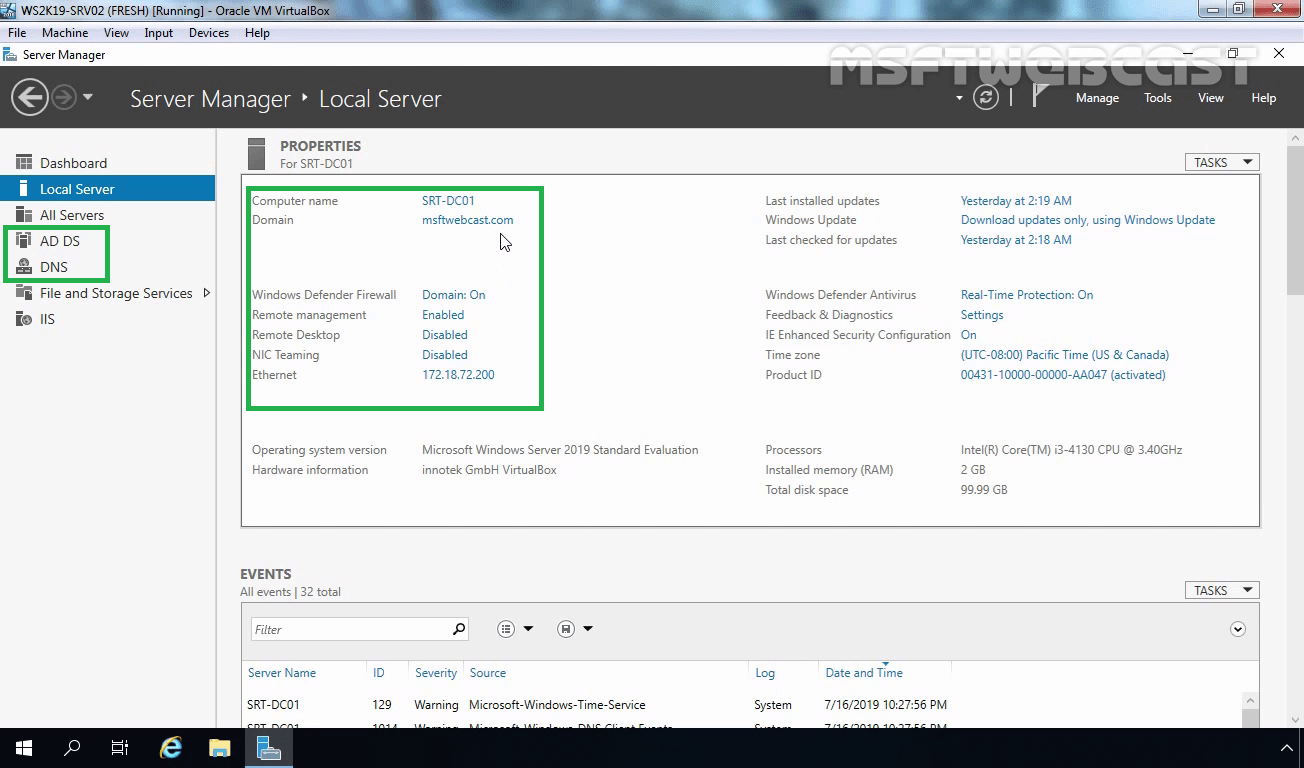The height and width of the screenshot is (768, 1304).
Task: Open the Help menu in Server Manager
Action: [x=1264, y=98]
